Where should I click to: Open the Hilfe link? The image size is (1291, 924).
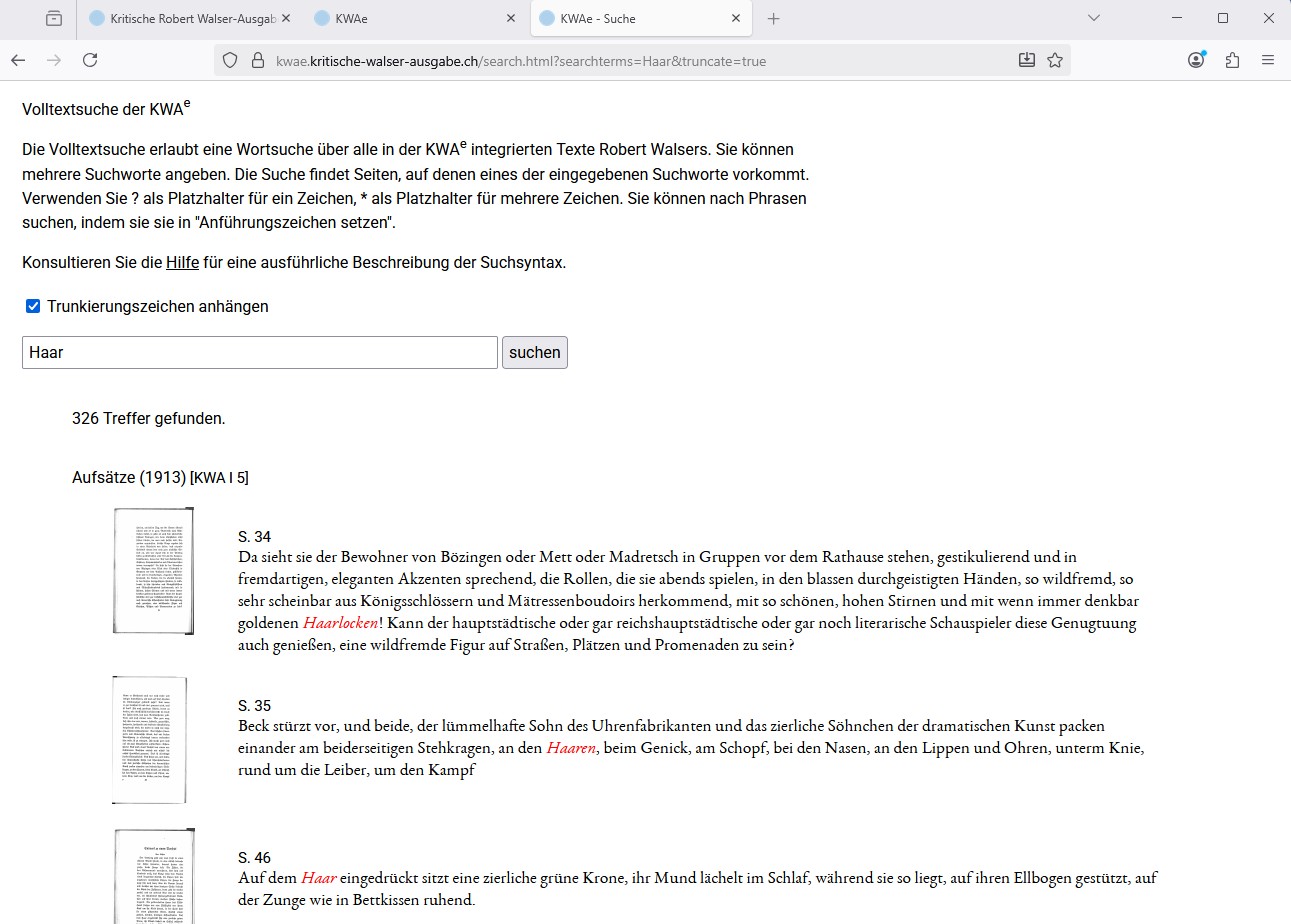coord(182,263)
